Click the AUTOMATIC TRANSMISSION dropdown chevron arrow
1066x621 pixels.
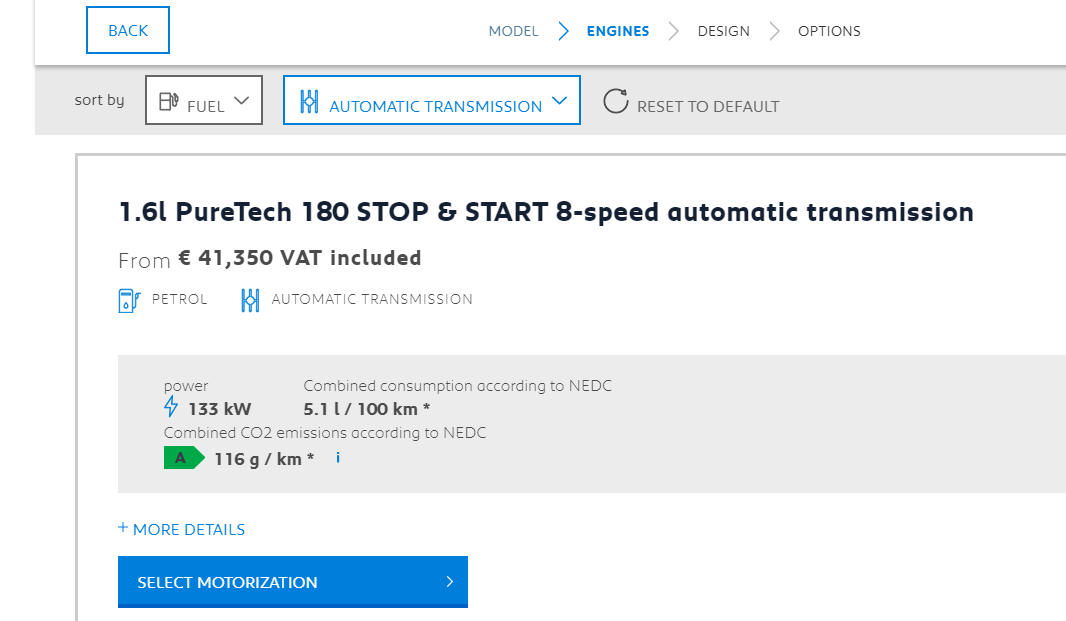[x=560, y=101]
